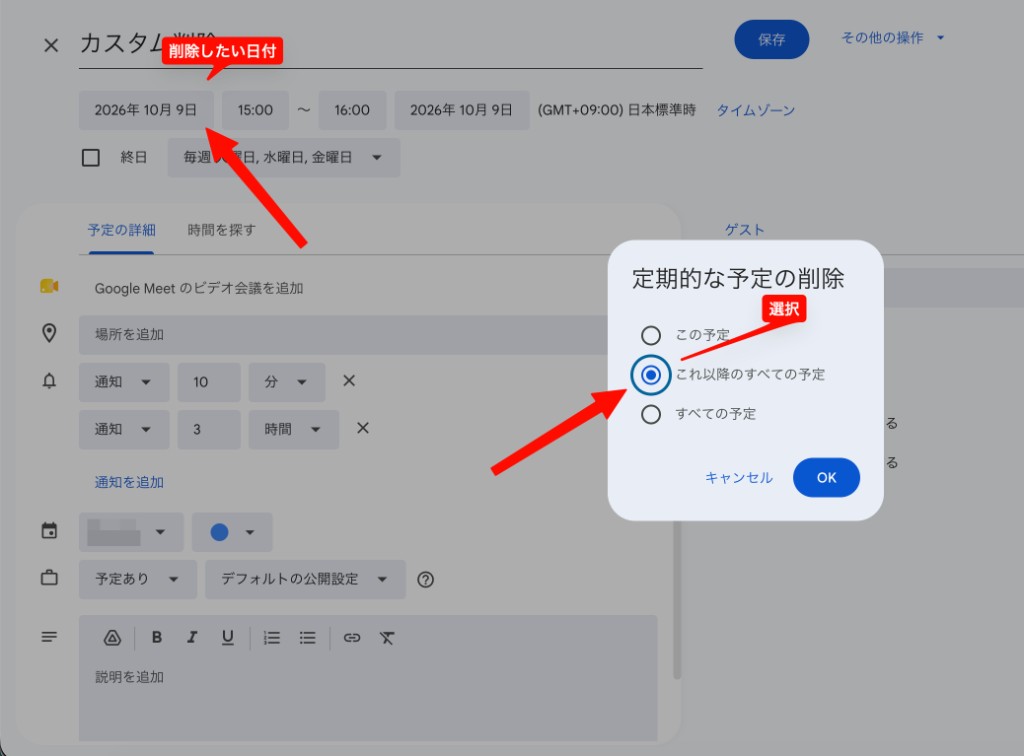Toggle underline formatting in description
Screen dimensions: 1024x756
[227, 637]
